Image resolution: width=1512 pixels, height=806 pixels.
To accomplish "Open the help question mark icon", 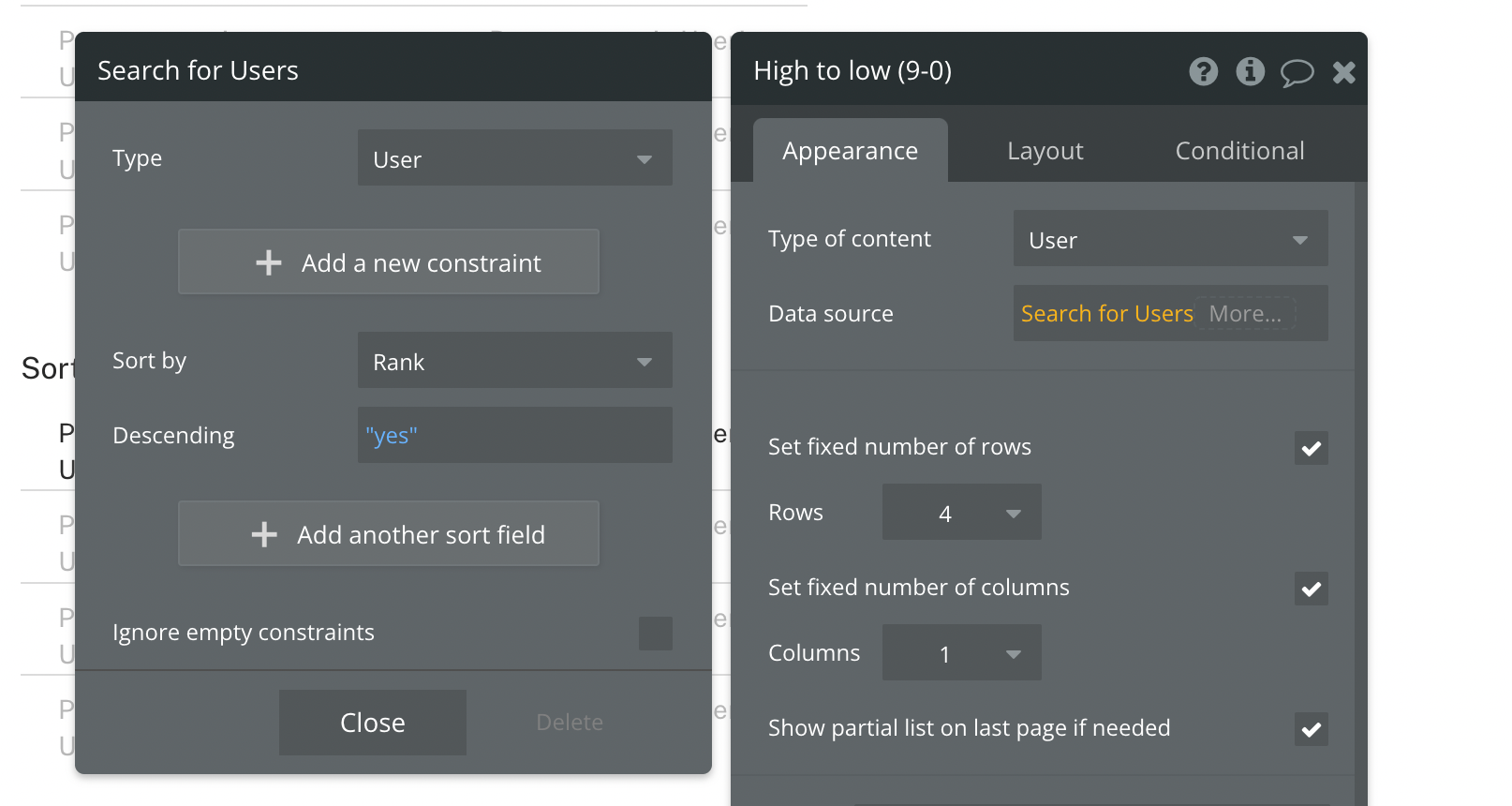I will pyautogui.click(x=1204, y=71).
